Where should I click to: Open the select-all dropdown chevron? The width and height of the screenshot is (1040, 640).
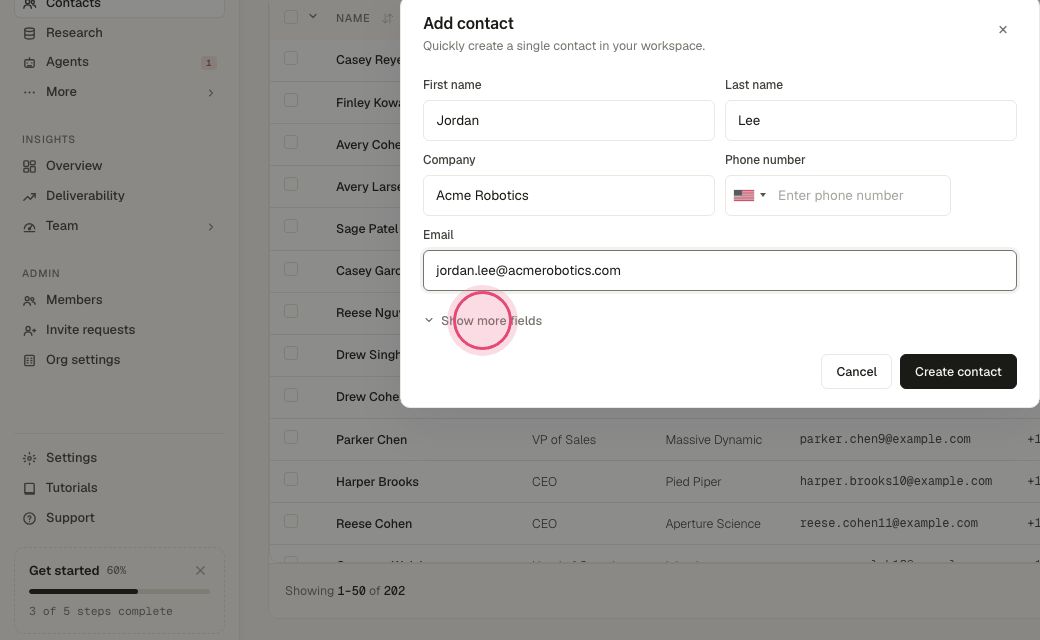click(x=313, y=17)
